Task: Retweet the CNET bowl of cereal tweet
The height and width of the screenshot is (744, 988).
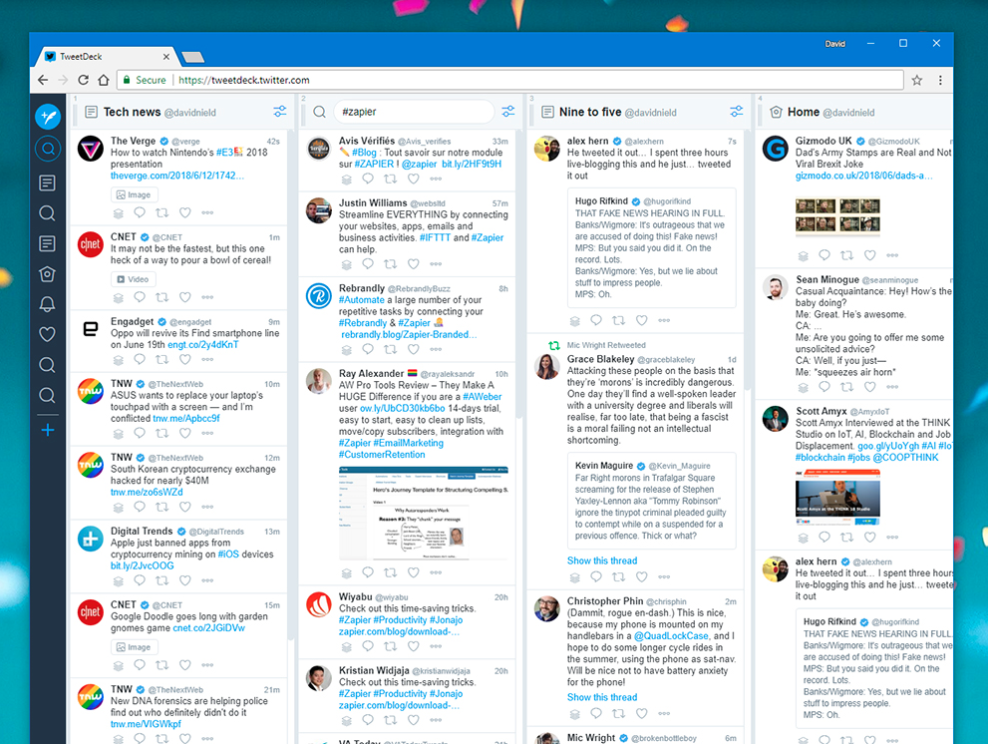Action: [162, 297]
